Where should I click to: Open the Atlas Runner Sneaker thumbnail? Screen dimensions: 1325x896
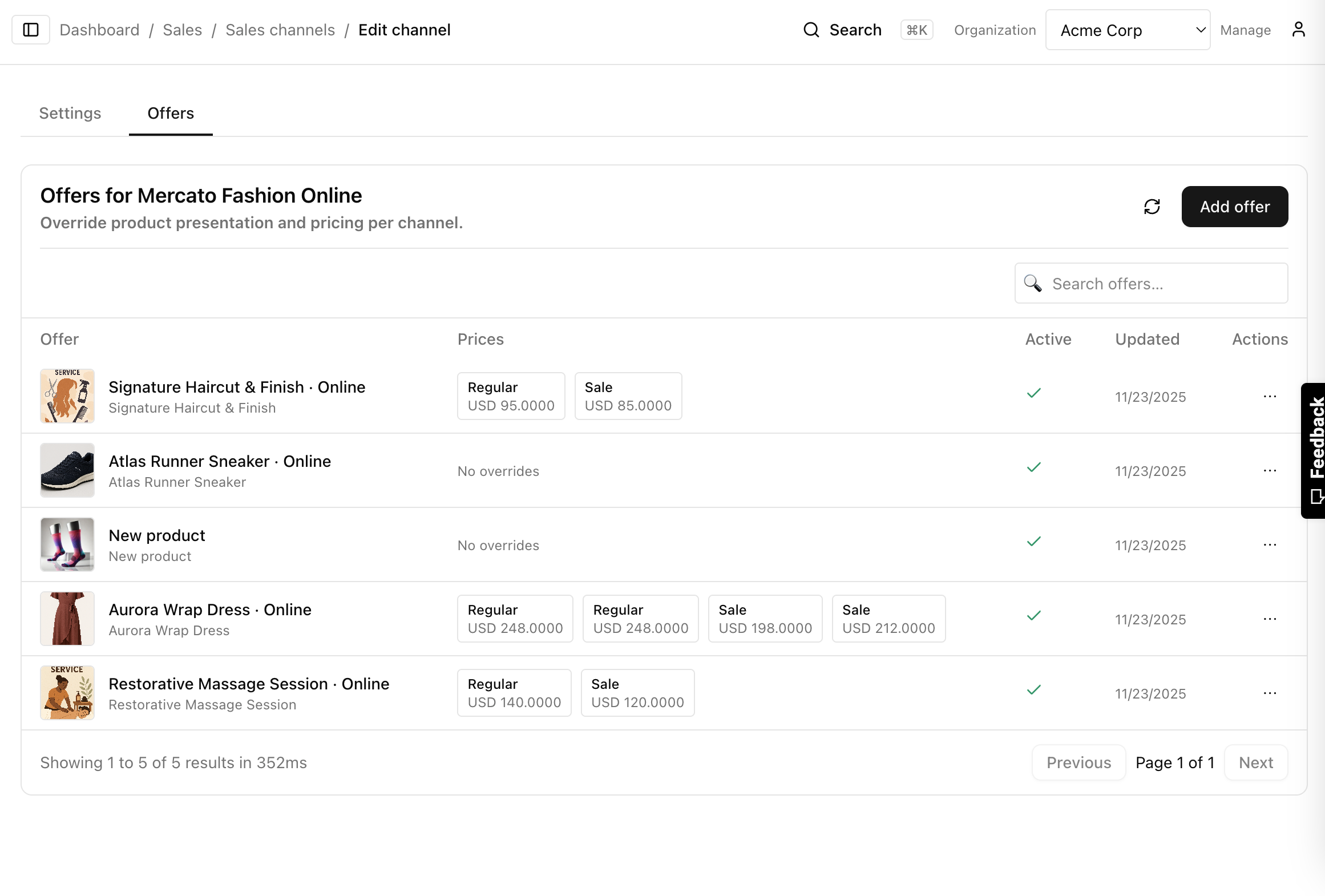coord(67,470)
